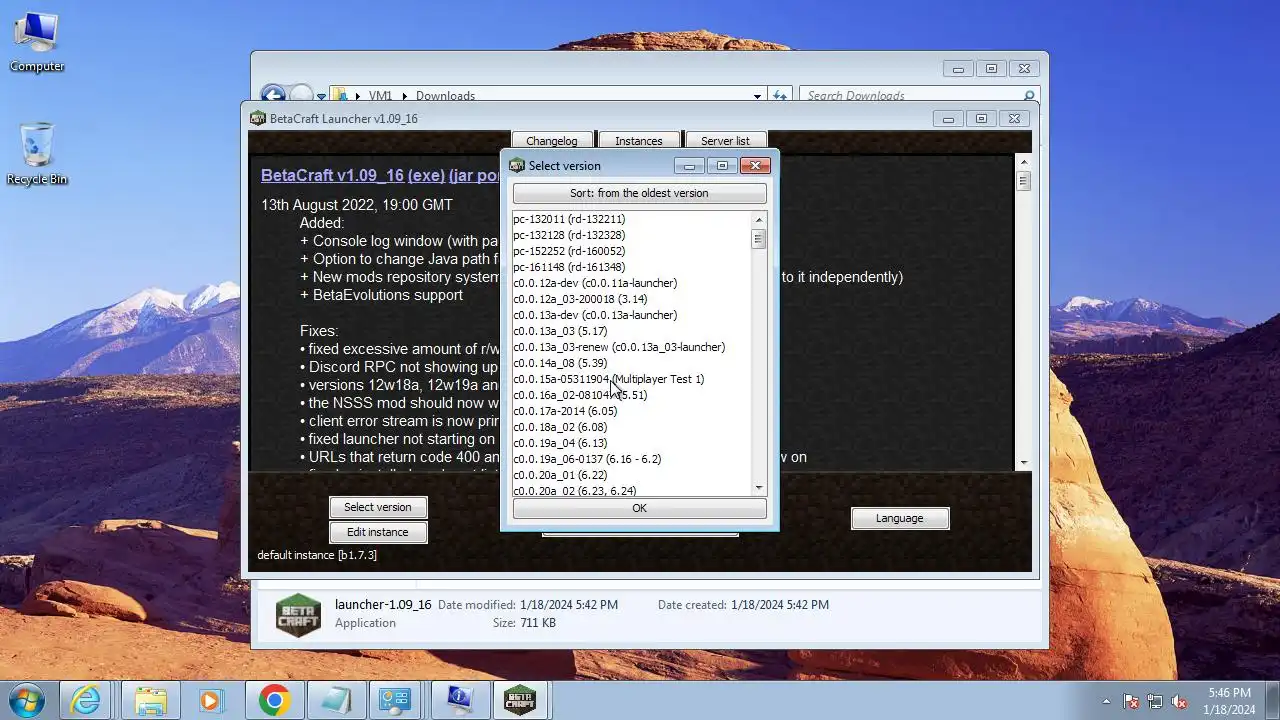Image resolution: width=1280 pixels, height=720 pixels.
Task: Click changelog scrollbar up arrow
Action: coord(1023,161)
